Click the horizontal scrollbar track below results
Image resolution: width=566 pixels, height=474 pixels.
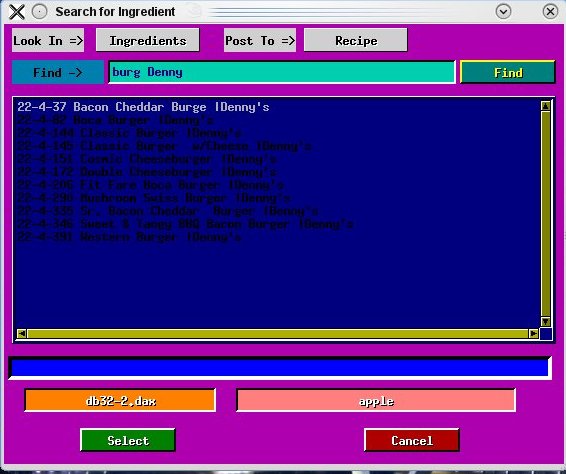click(278, 334)
